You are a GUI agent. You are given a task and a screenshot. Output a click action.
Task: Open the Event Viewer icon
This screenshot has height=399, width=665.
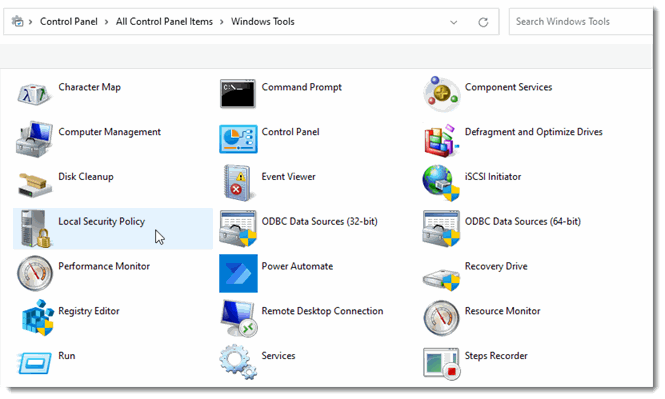tap(238, 183)
